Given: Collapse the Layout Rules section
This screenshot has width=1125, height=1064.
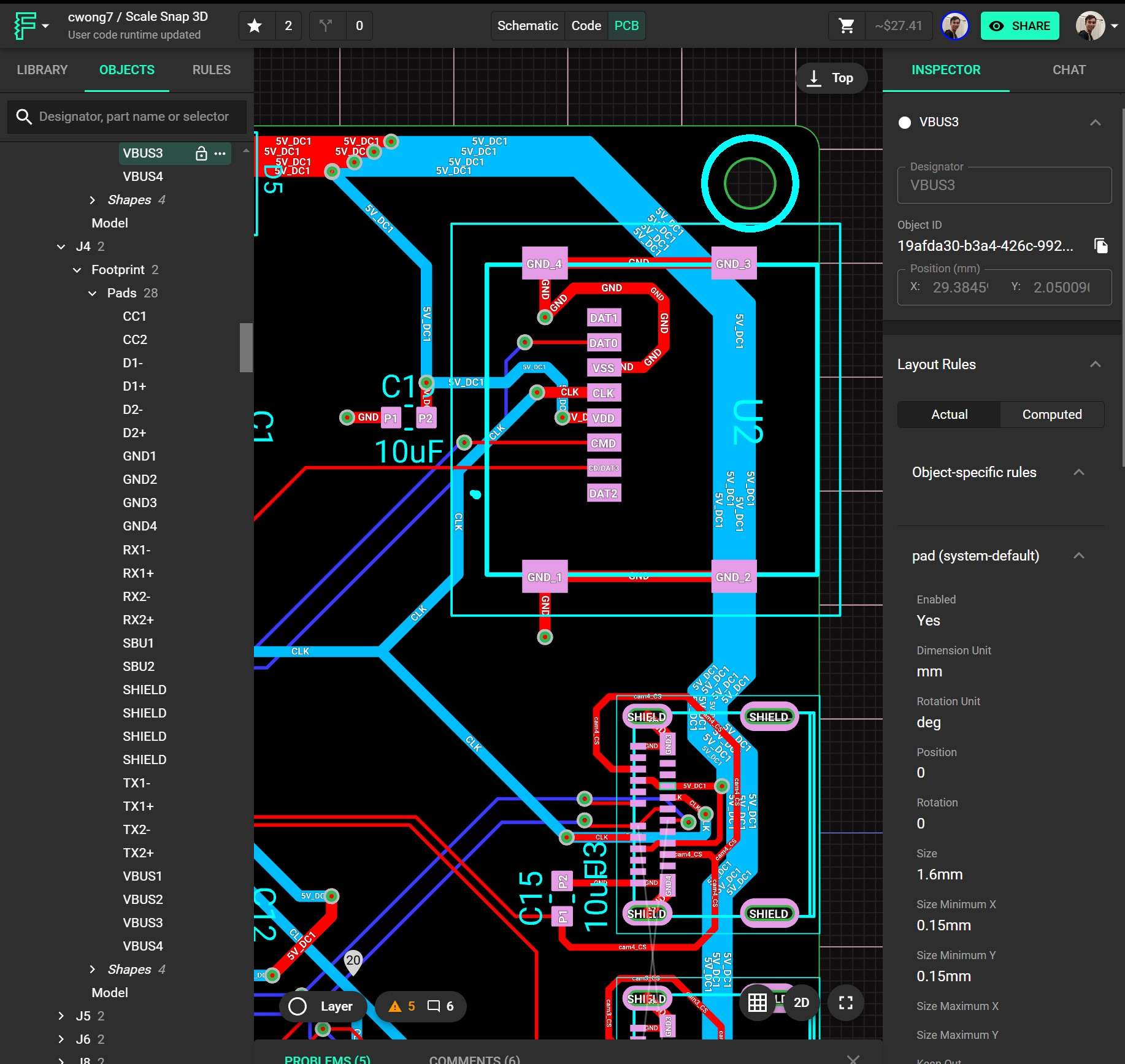Looking at the screenshot, I should (x=1096, y=364).
